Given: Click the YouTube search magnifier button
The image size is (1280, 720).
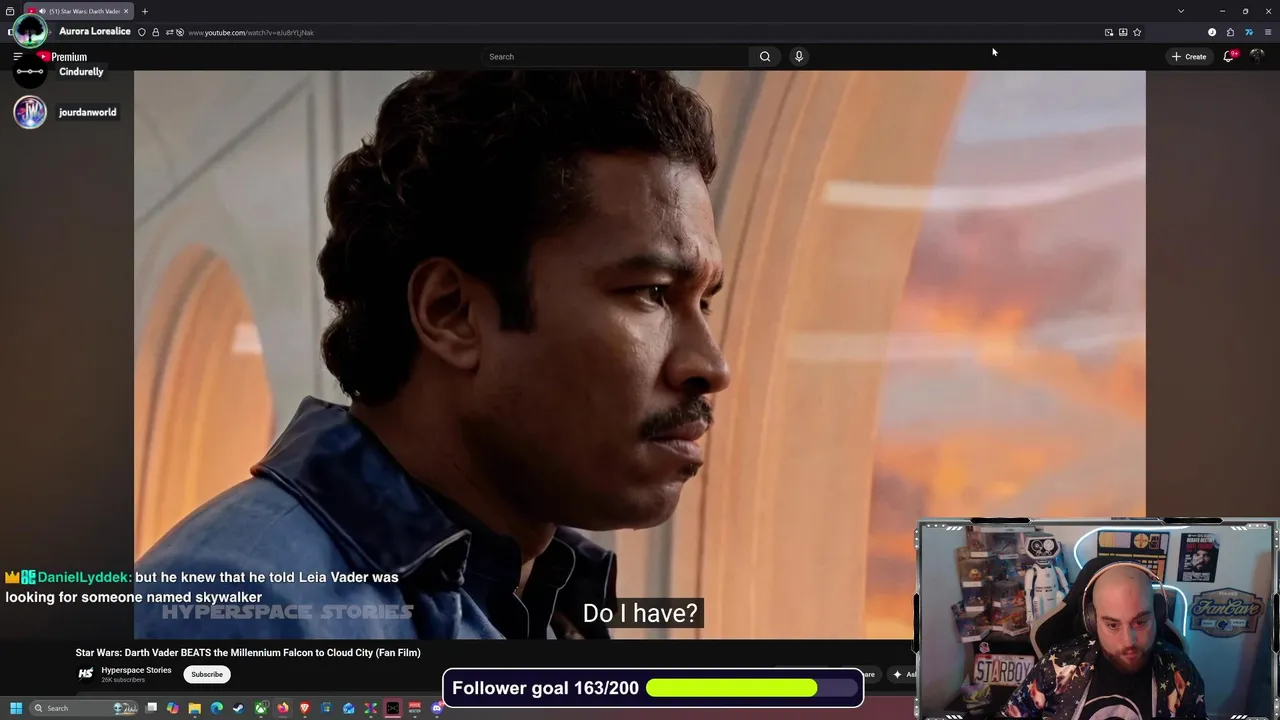Looking at the screenshot, I should pos(765,57).
